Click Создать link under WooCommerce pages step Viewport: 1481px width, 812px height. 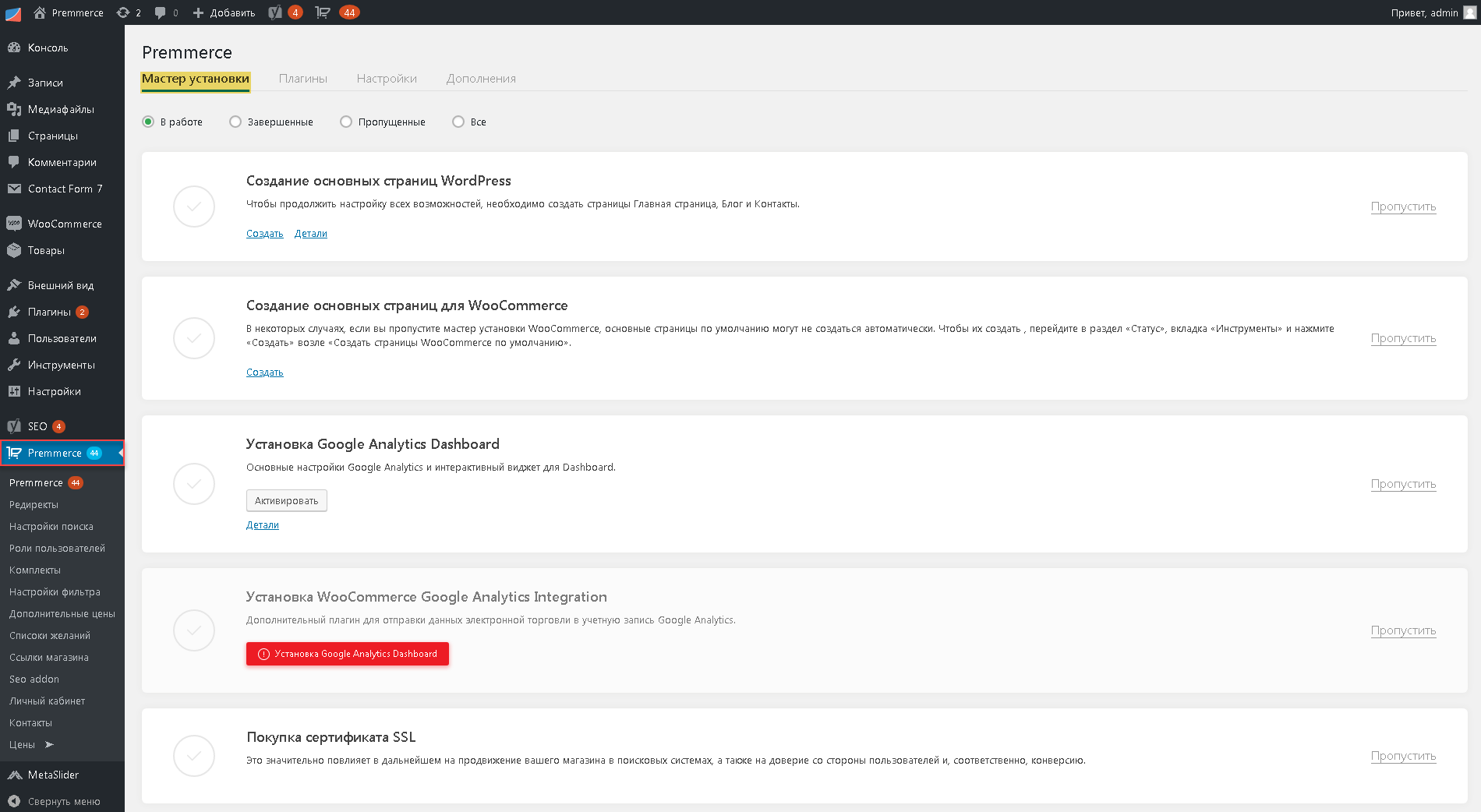pos(265,372)
